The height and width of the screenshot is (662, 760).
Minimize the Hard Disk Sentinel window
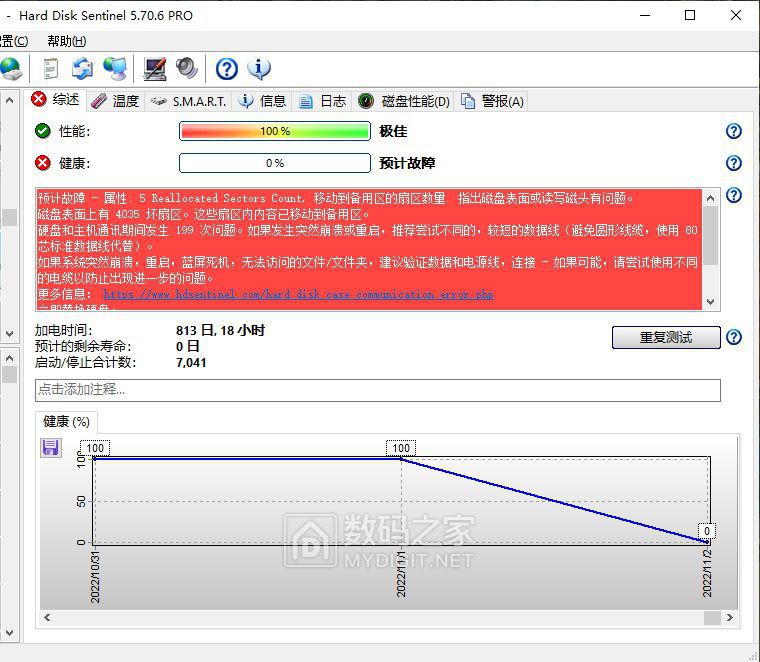[x=645, y=15]
